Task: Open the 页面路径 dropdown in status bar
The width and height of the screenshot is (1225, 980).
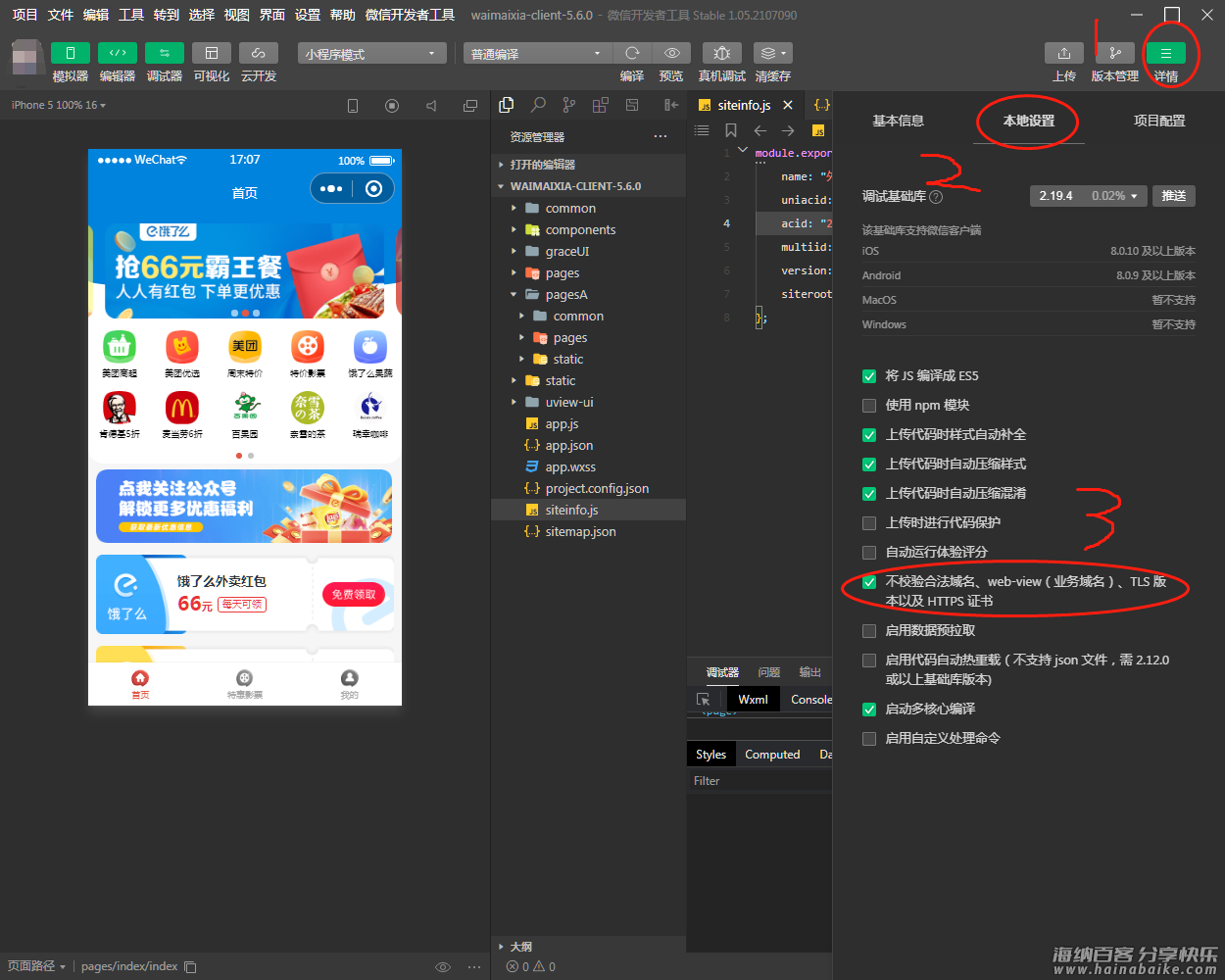Action: pyautogui.click(x=35, y=966)
